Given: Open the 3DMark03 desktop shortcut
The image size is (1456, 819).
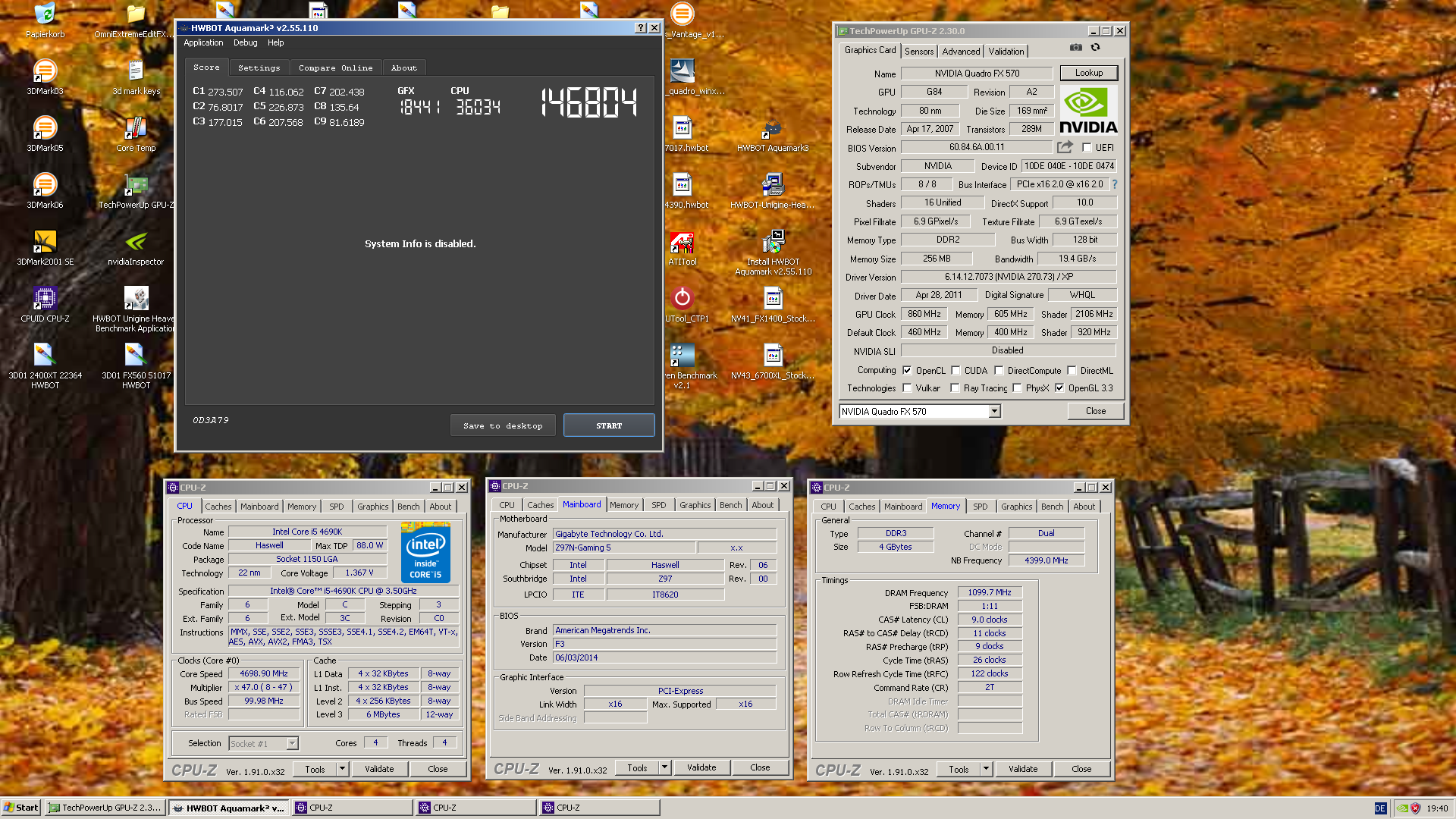Looking at the screenshot, I should [x=45, y=77].
